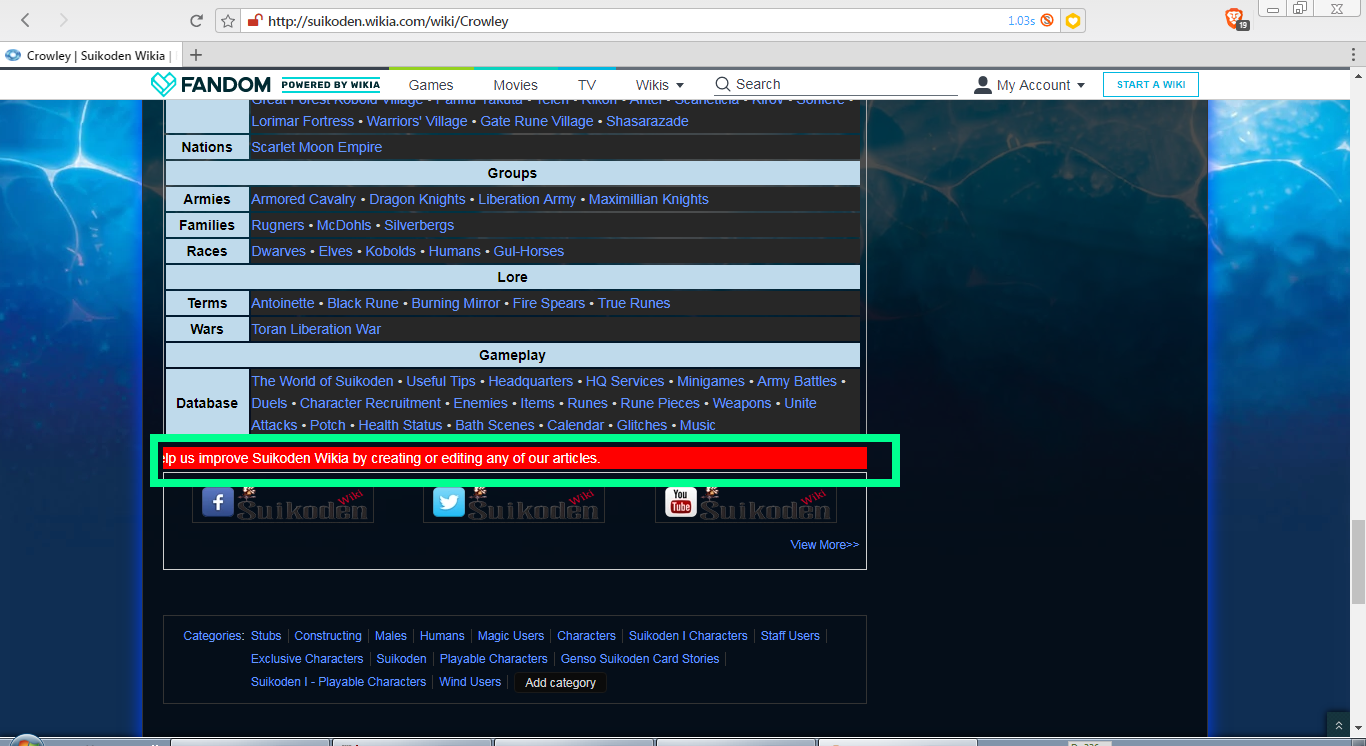Open the Burning Mirror link

(x=456, y=303)
